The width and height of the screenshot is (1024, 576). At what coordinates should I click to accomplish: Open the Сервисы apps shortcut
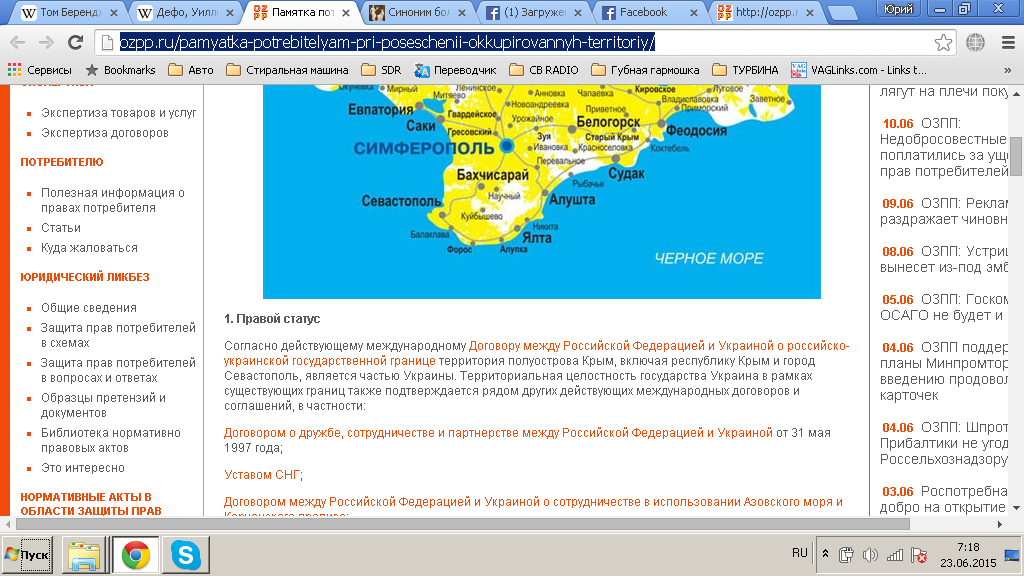click(x=39, y=70)
